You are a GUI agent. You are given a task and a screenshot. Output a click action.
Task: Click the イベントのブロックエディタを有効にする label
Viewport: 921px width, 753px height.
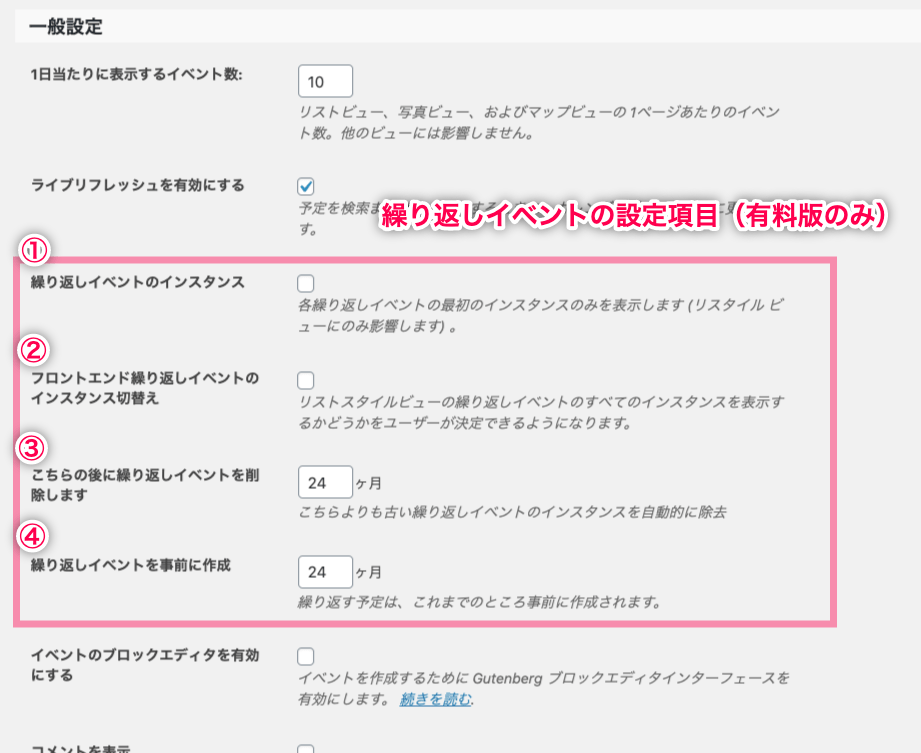tap(144, 665)
